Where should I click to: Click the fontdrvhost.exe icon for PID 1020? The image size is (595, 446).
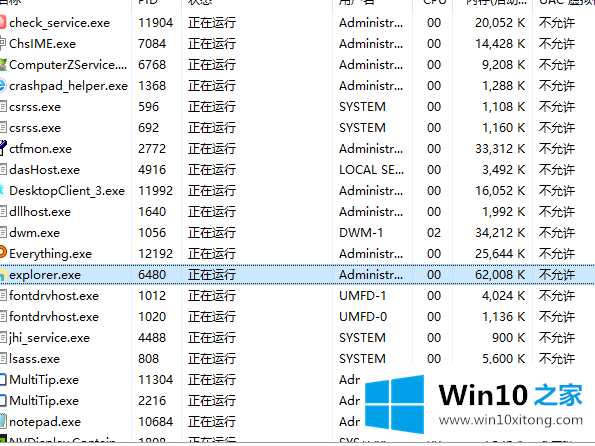(3, 316)
